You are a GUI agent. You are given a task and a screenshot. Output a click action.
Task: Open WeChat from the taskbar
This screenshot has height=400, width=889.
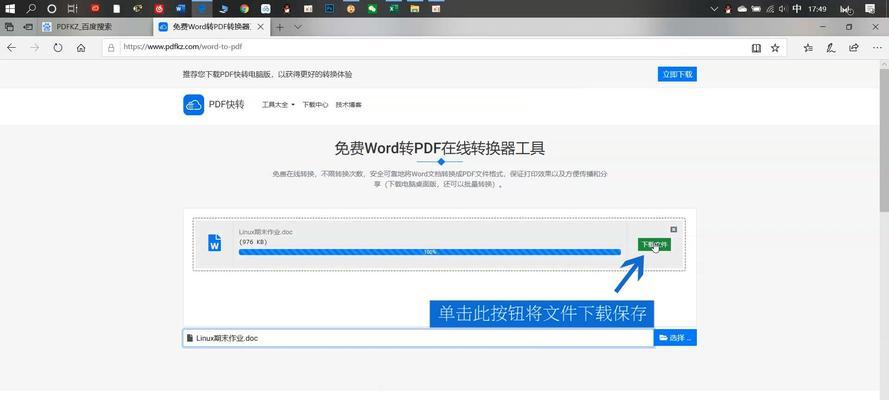[x=372, y=8]
